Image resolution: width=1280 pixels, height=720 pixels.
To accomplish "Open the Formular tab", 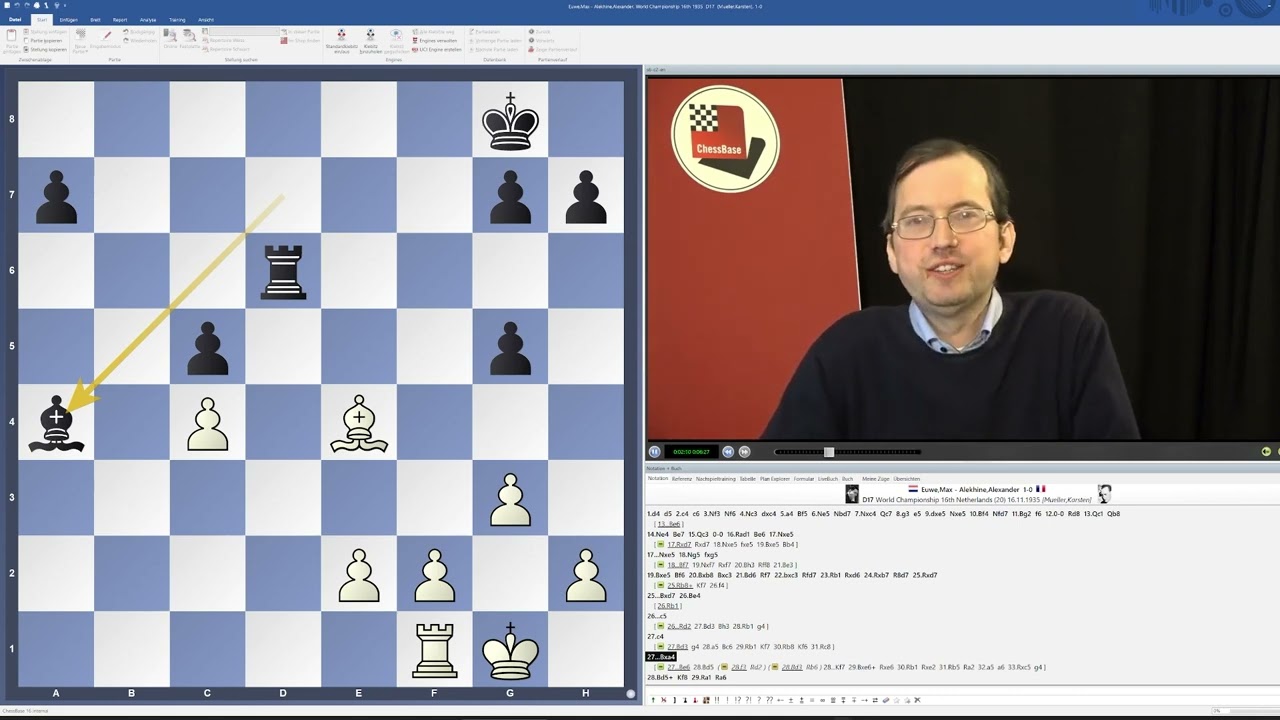I will pyautogui.click(x=804, y=479).
